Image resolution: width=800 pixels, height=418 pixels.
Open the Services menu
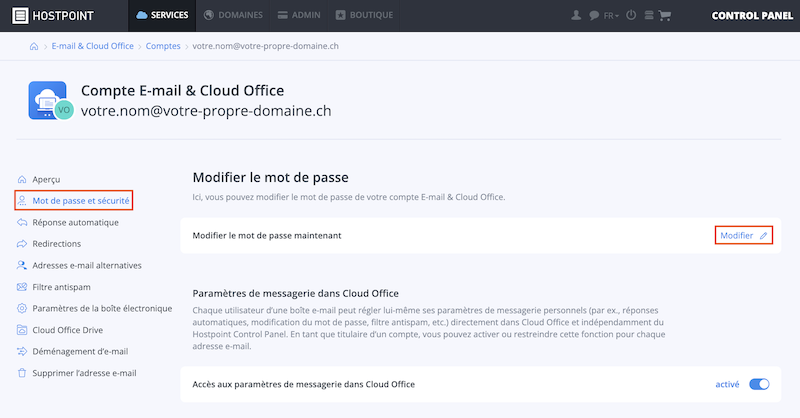162,15
